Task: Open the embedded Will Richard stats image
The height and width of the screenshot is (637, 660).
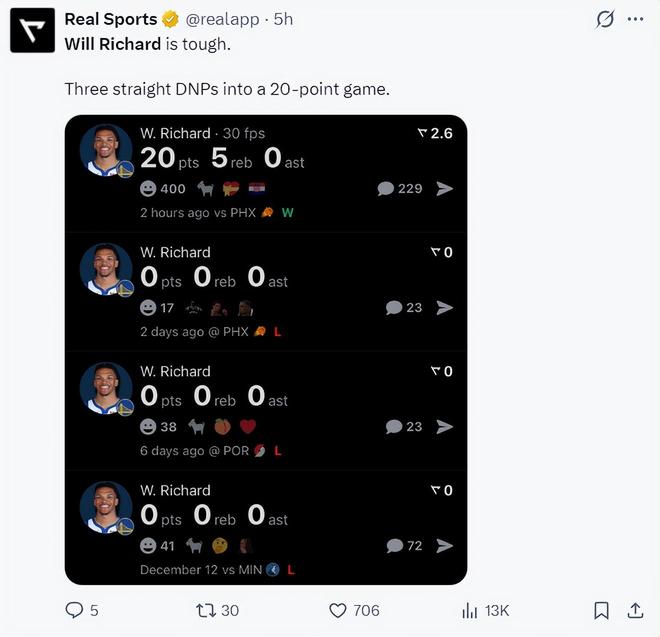Action: click(265, 350)
